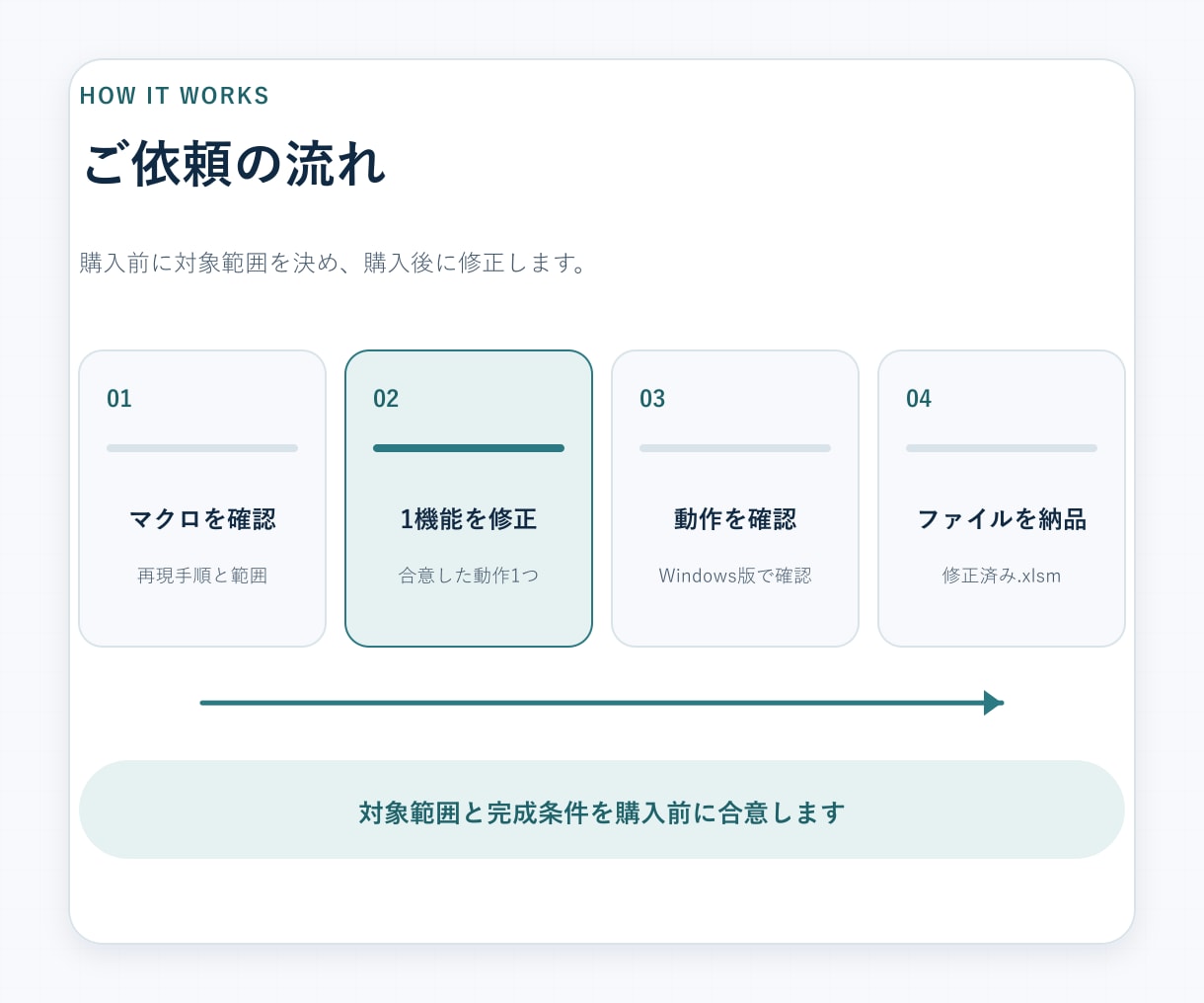Click the heading ご依頼の流れ

click(x=234, y=164)
